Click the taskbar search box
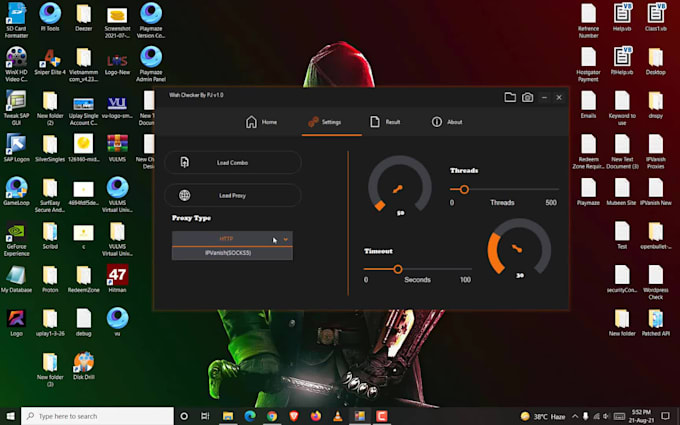The image size is (680, 425). pyautogui.click(x=98, y=416)
